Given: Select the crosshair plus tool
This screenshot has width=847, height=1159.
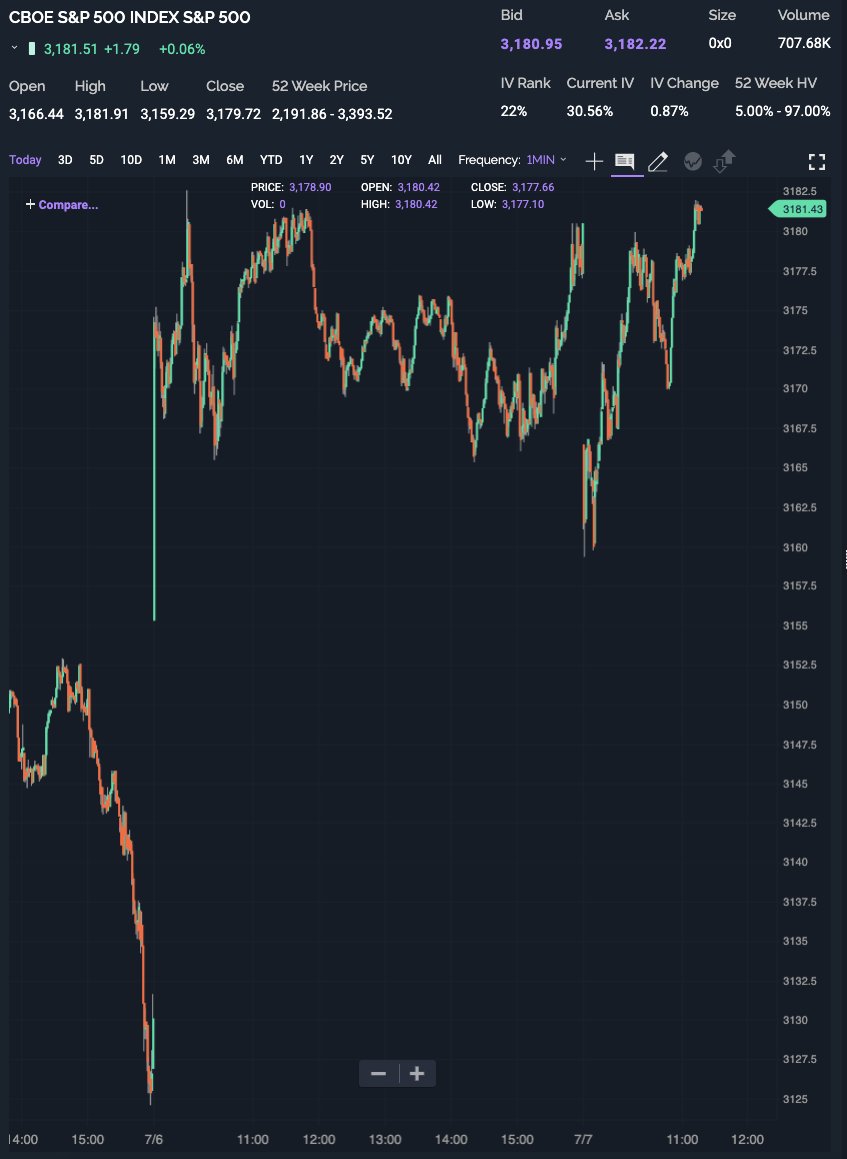Looking at the screenshot, I should (x=594, y=161).
